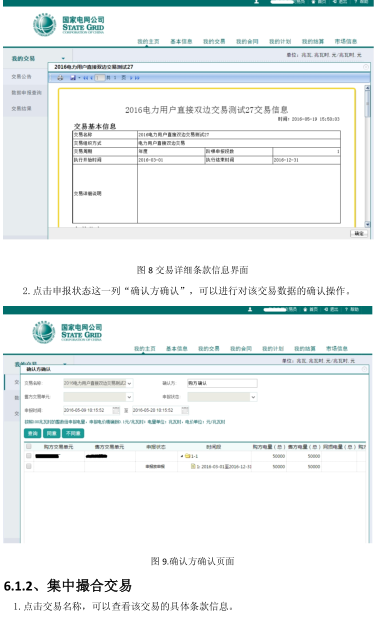The width and height of the screenshot is (380, 624).
Task: Click the 确认方 input field
Action: pos(222,383)
